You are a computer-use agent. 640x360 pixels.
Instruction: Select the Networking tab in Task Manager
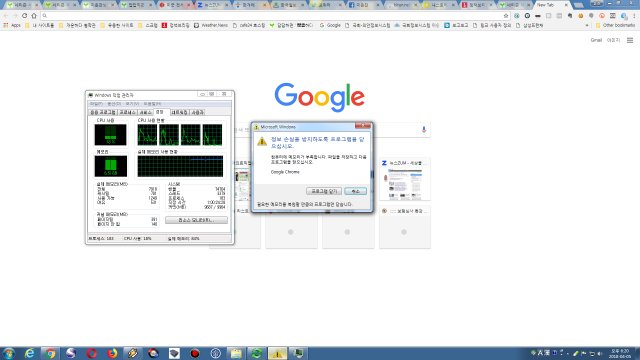click(x=179, y=112)
